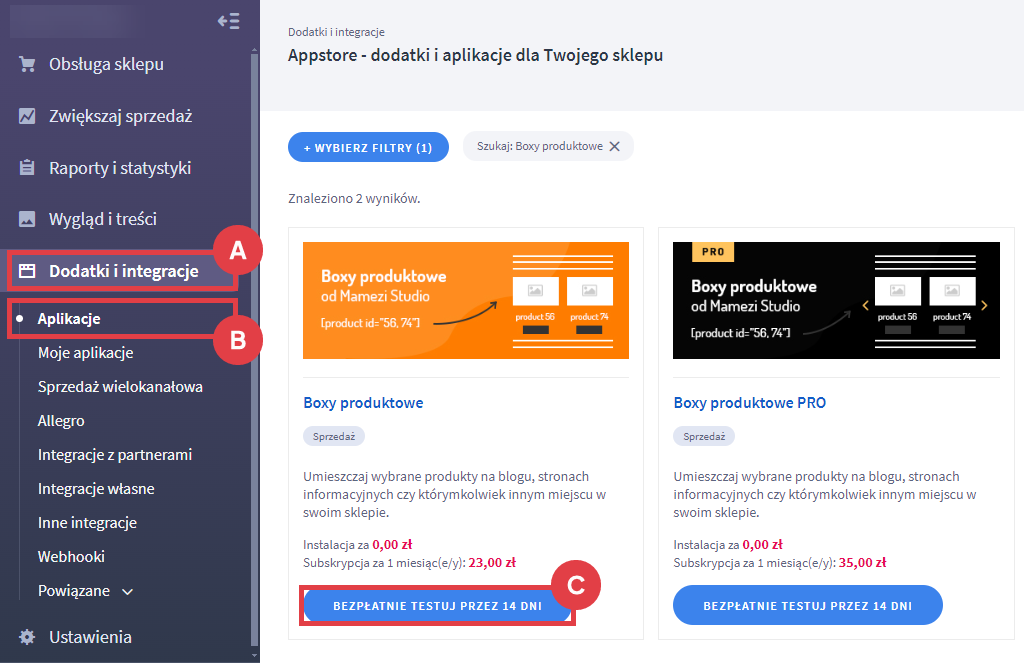The width and height of the screenshot is (1024, 663).
Task: Start free 14-day trial of Boxy produktowe
Action: [x=437, y=605]
